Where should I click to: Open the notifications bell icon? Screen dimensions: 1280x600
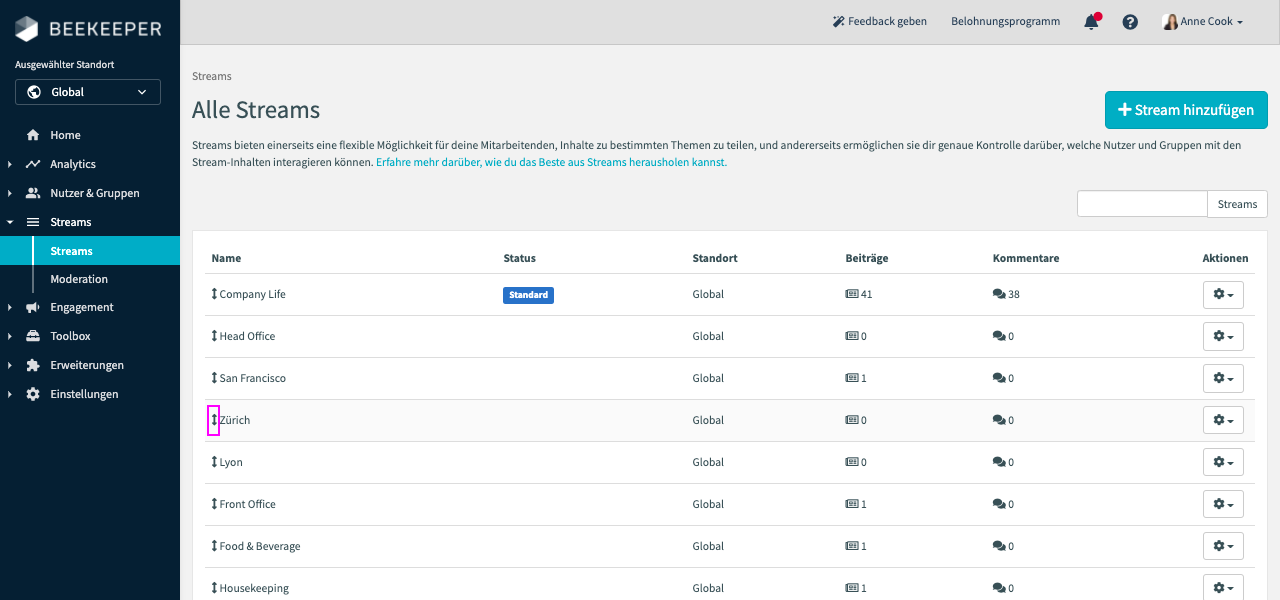click(x=1091, y=22)
